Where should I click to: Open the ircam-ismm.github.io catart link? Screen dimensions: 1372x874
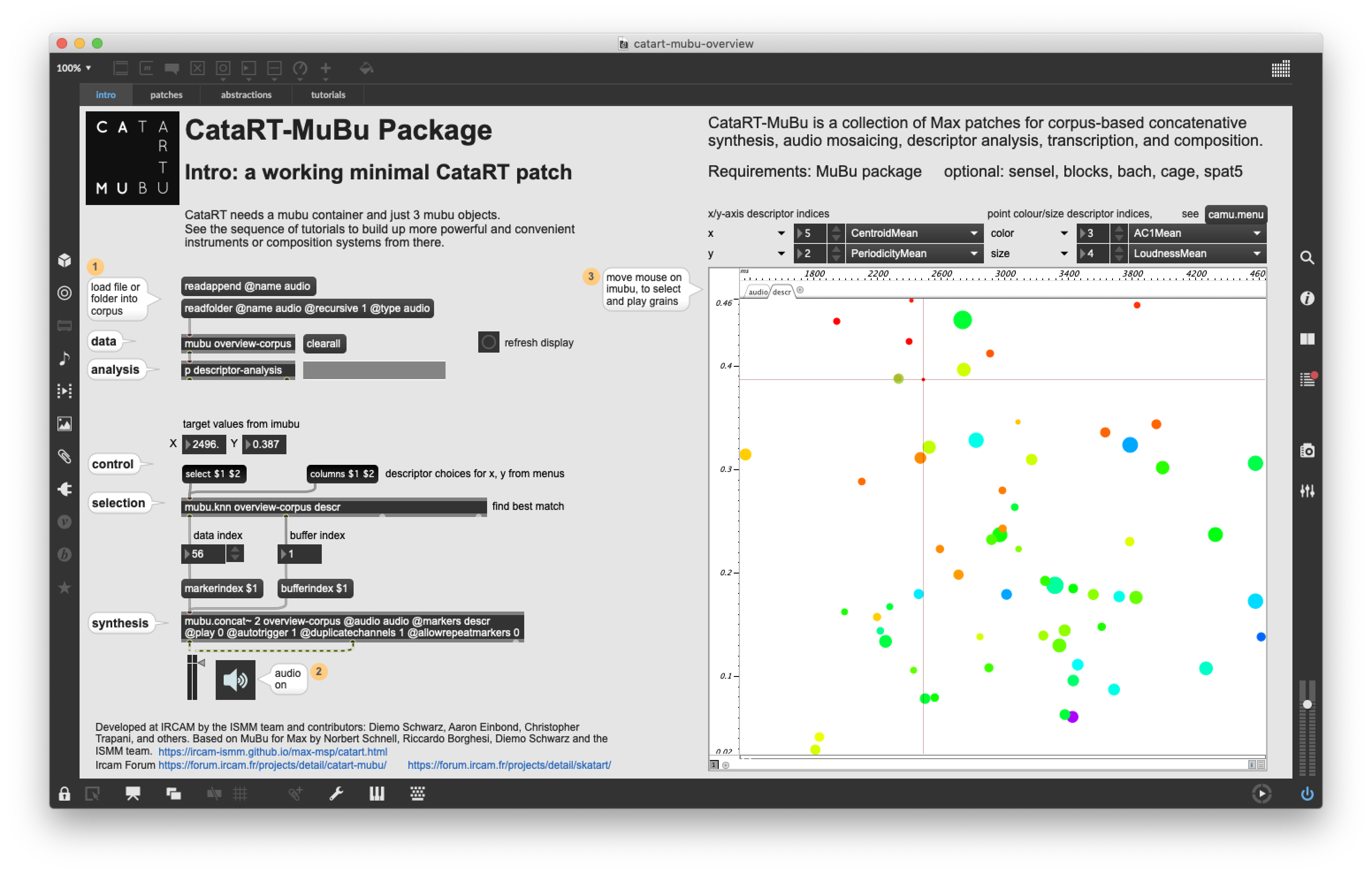tap(272, 752)
